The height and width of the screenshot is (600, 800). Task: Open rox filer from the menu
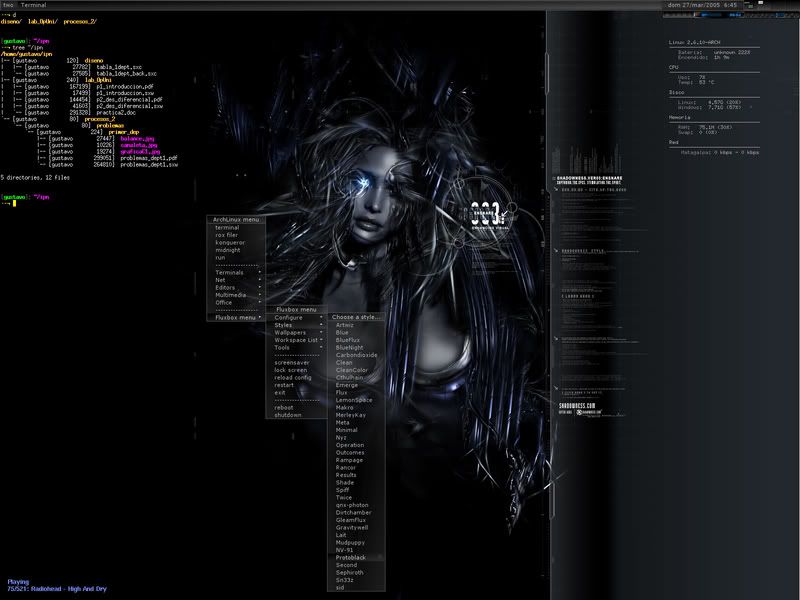[228, 235]
